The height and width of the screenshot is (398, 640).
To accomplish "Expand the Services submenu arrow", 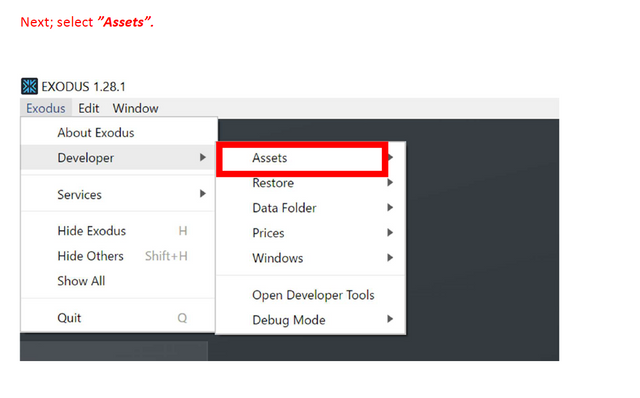I will (203, 193).
